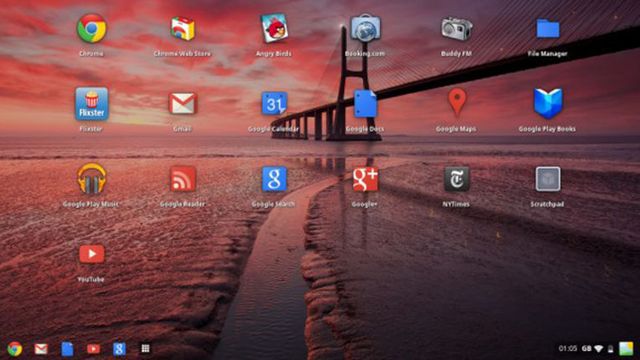The width and height of the screenshot is (640, 360).
Task: Open Google Reader app
Action: pos(182,179)
